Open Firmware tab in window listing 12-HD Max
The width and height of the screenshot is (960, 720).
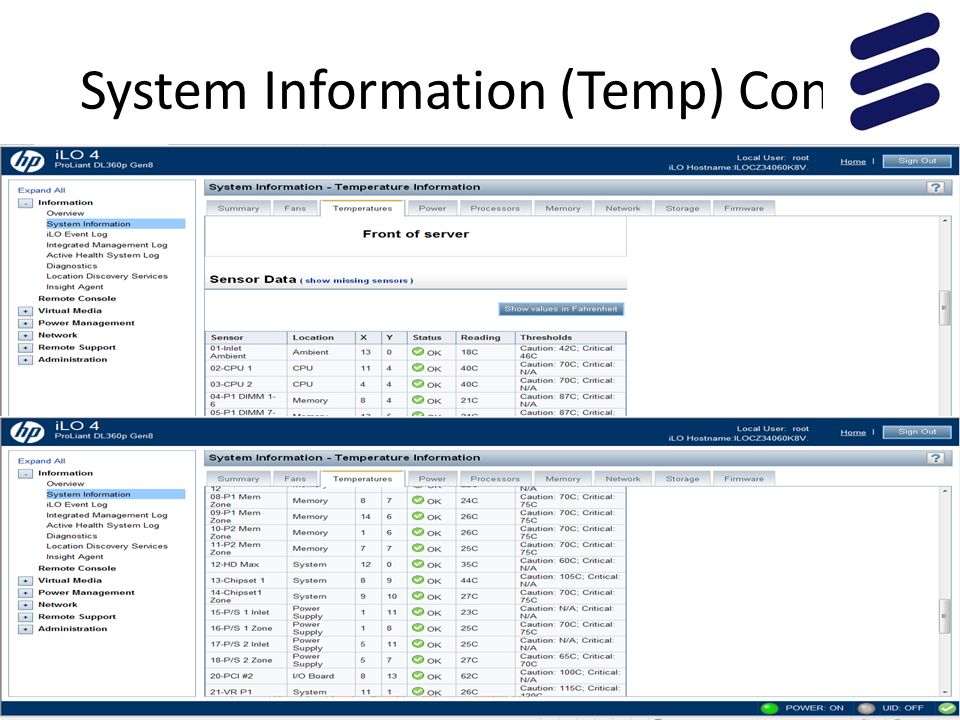(744, 479)
